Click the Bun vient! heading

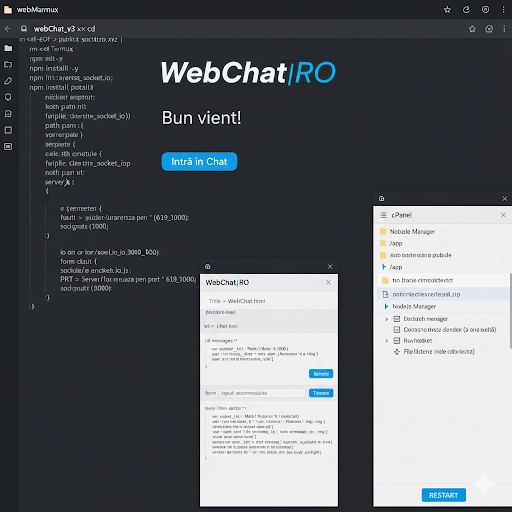click(x=202, y=118)
